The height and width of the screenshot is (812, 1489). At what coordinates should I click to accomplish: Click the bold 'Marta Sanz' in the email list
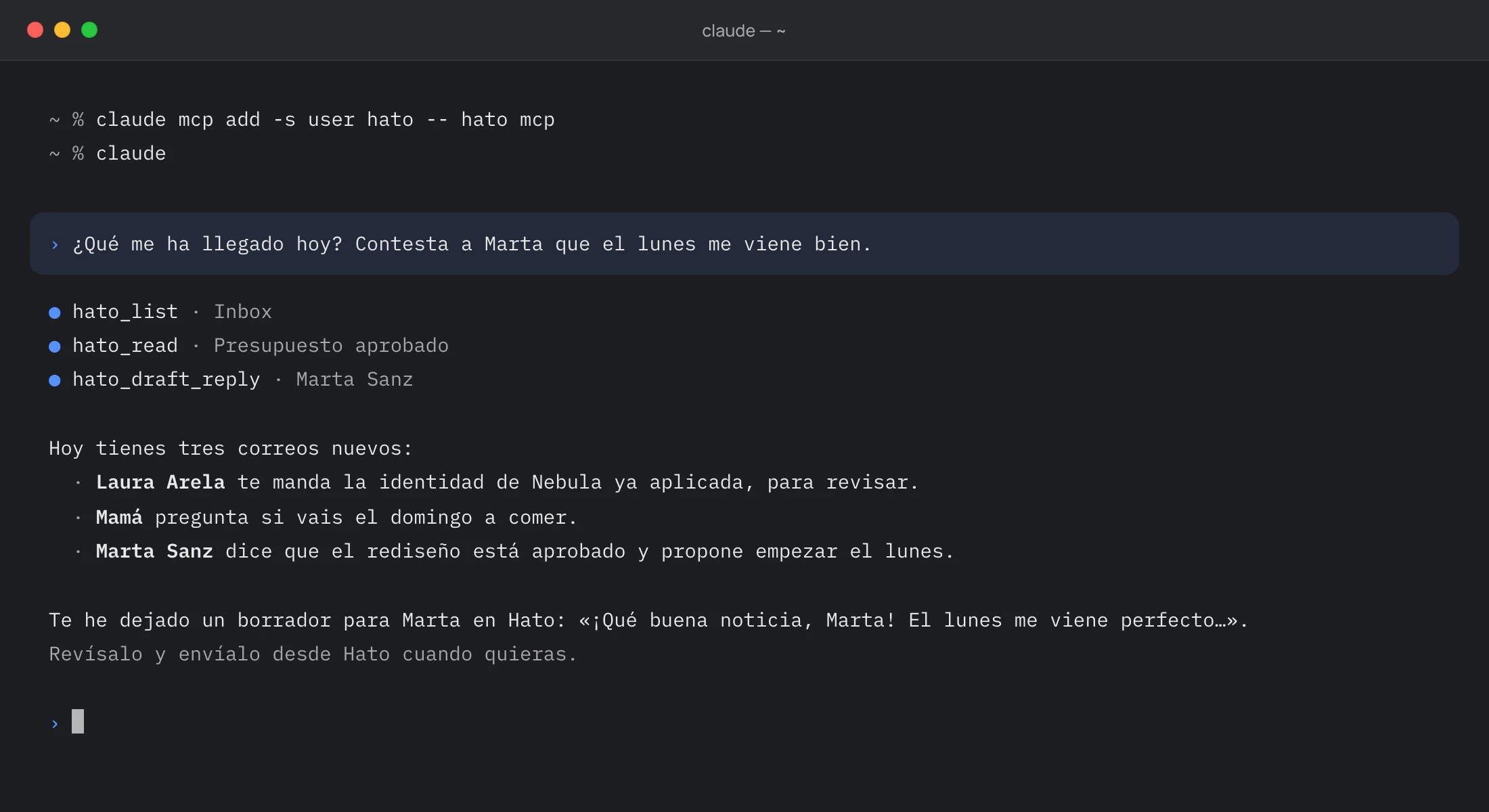[x=154, y=551]
